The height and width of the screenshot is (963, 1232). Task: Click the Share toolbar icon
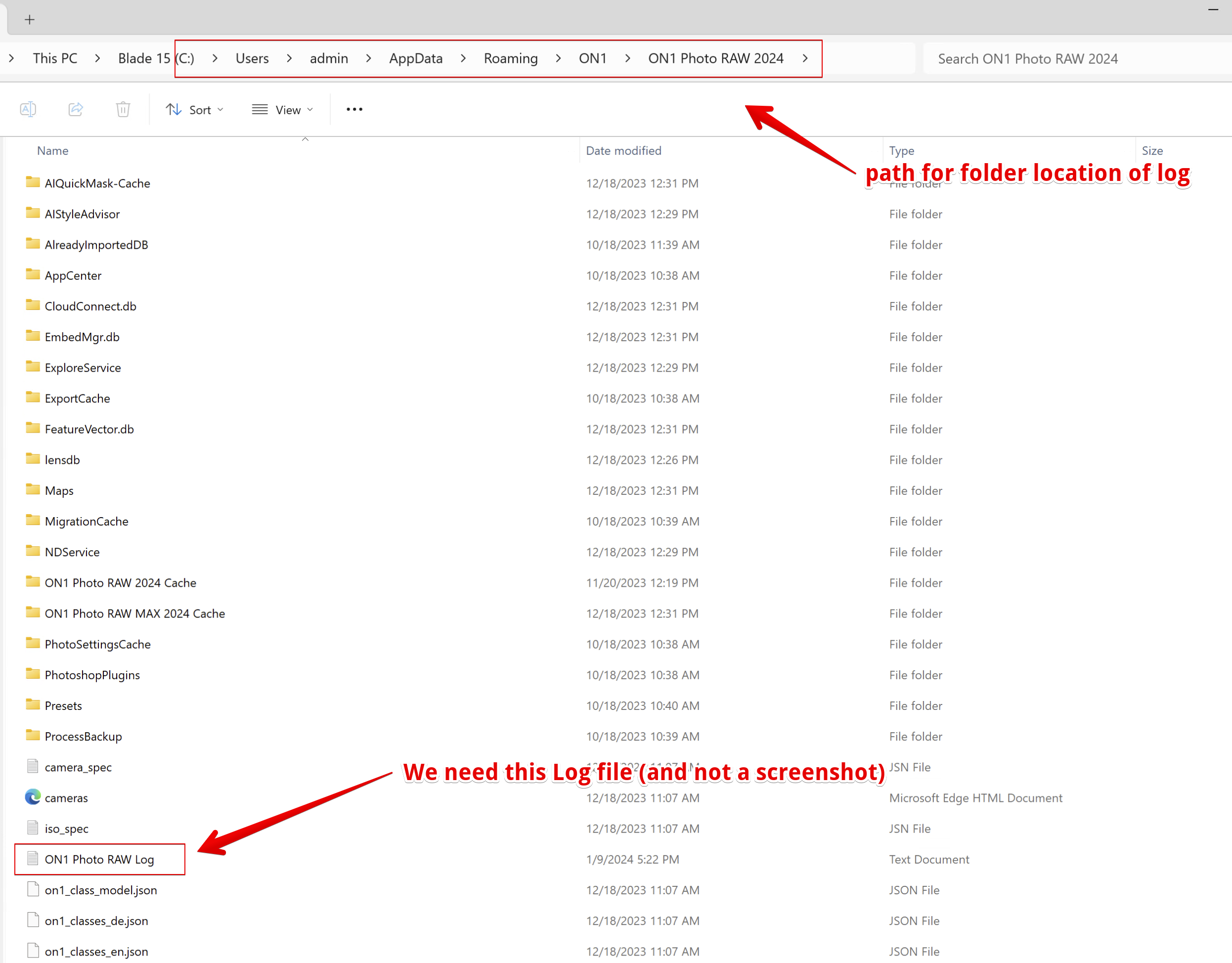point(76,109)
